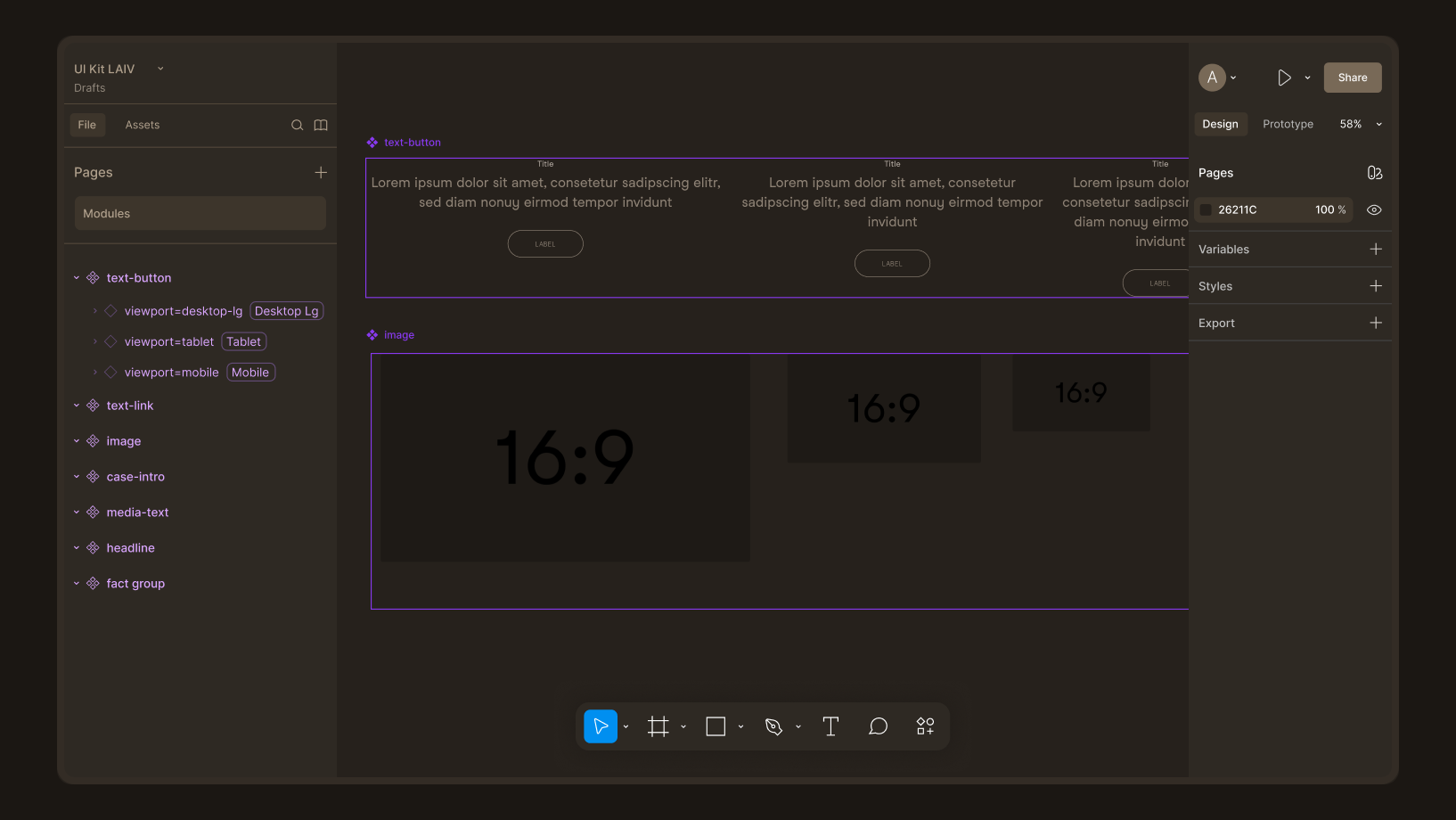Screen dimensions: 1456x820
Task: Click the search icon in left panel
Action: (297, 125)
